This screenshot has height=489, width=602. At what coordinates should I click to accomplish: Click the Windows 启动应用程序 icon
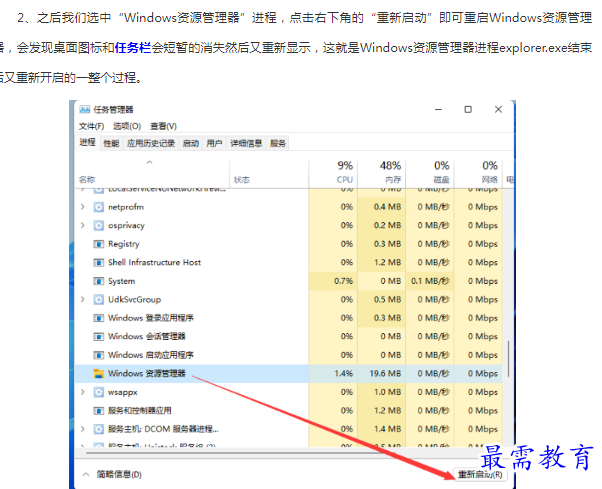99,355
